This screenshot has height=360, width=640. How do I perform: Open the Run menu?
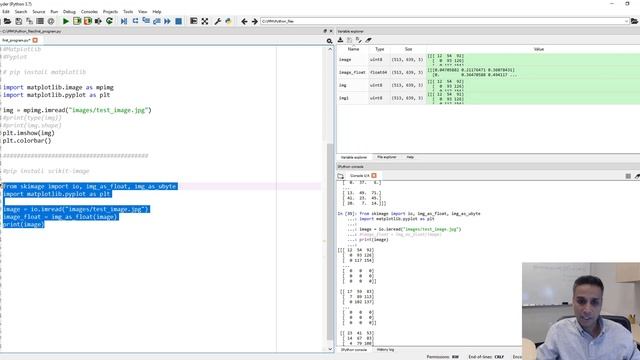pos(54,12)
